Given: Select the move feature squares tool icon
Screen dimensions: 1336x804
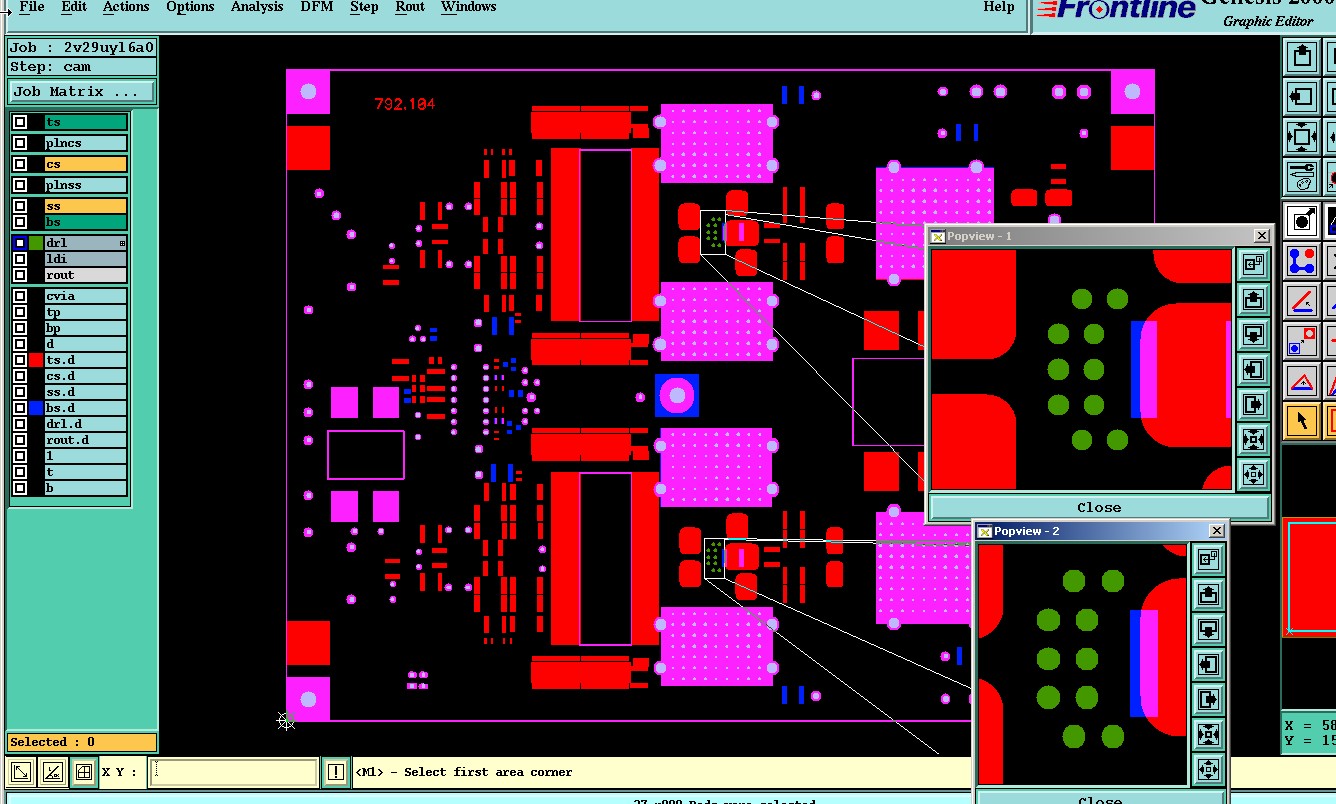Looking at the screenshot, I should 1302,340.
